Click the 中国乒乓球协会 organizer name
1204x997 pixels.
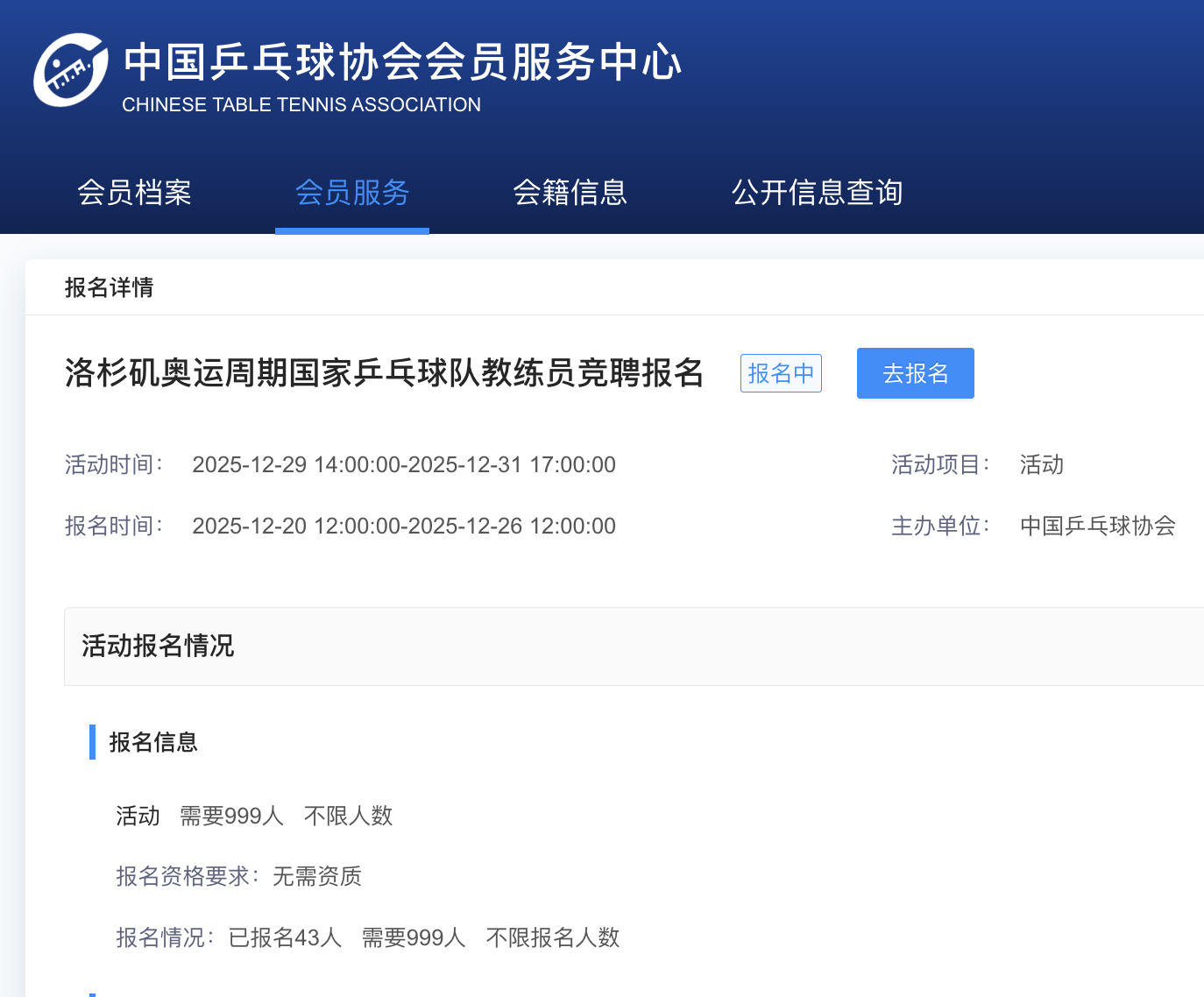coord(1097,526)
